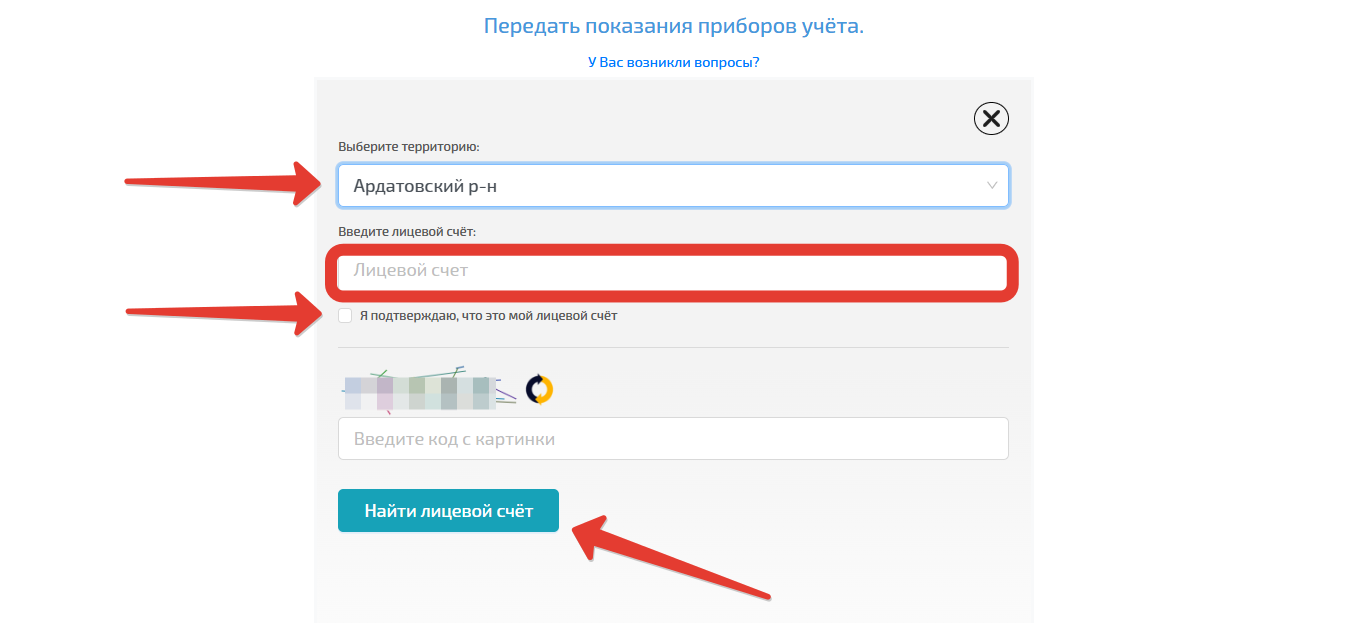Click the blurred captcha image

pyautogui.click(x=429, y=390)
